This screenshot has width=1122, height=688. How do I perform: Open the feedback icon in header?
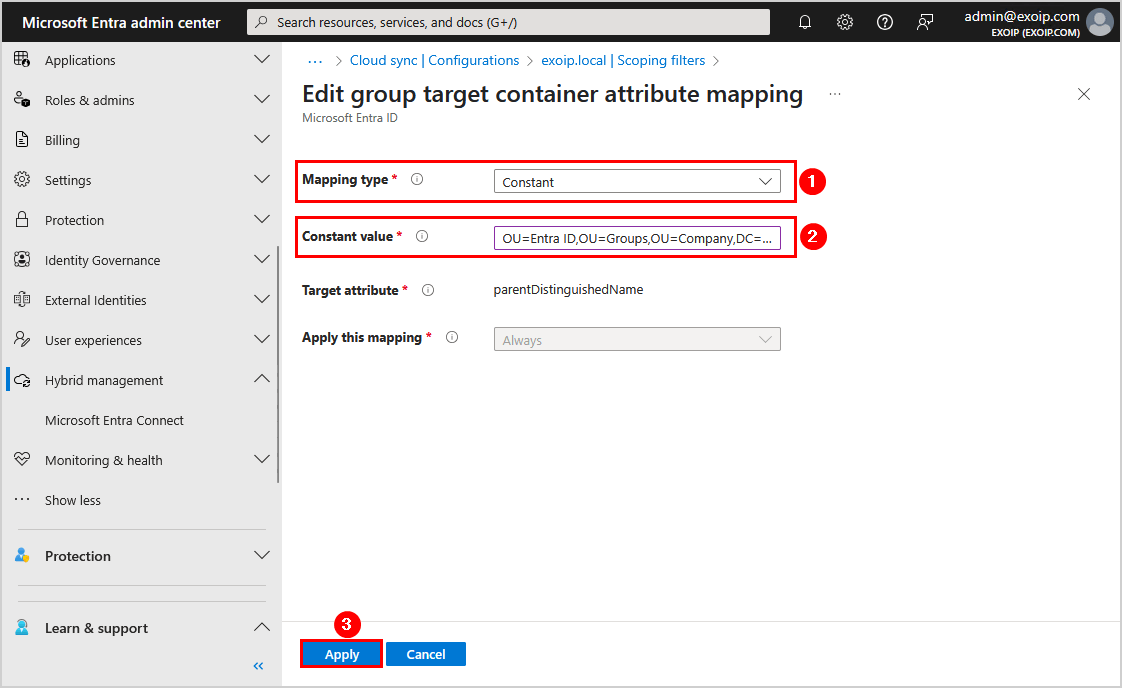point(925,22)
